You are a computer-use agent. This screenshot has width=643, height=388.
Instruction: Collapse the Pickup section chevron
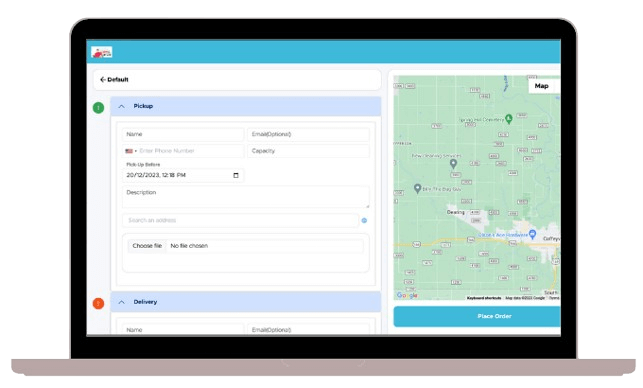(121, 106)
